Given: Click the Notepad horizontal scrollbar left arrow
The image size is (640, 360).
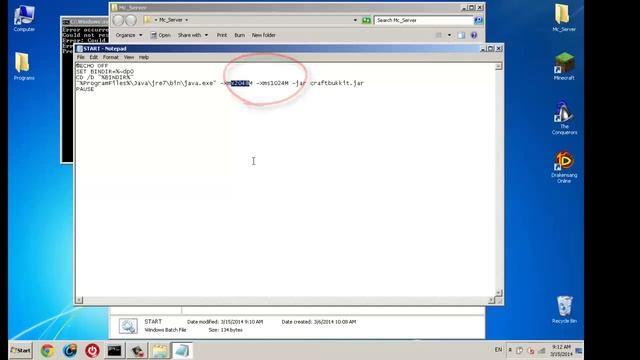Looking at the screenshot, I should tap(79, 300).
